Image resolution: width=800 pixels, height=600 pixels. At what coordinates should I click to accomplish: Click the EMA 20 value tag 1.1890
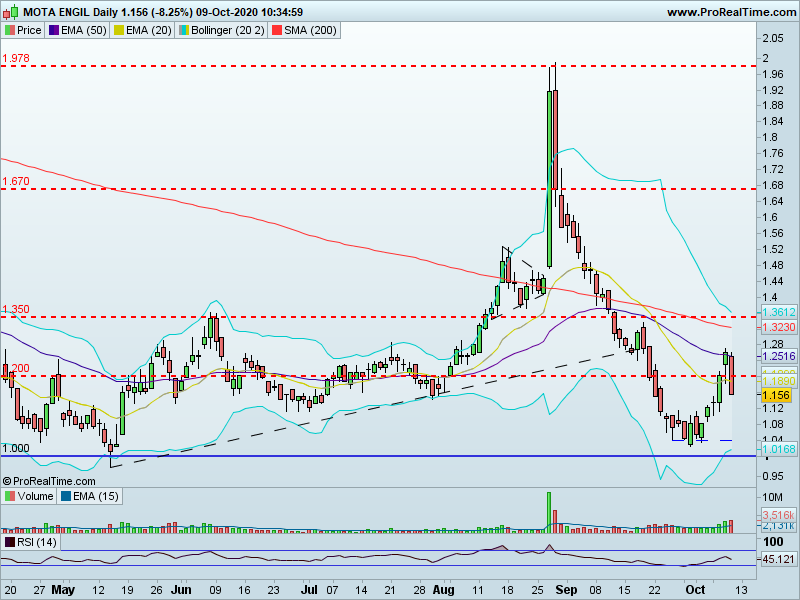779,381
